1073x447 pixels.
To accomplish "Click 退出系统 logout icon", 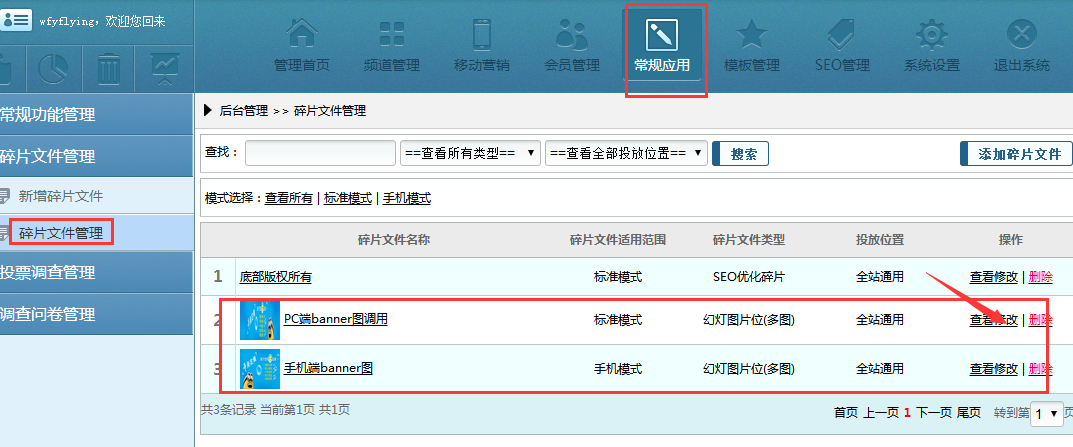I will click(x=1021, y=37).
